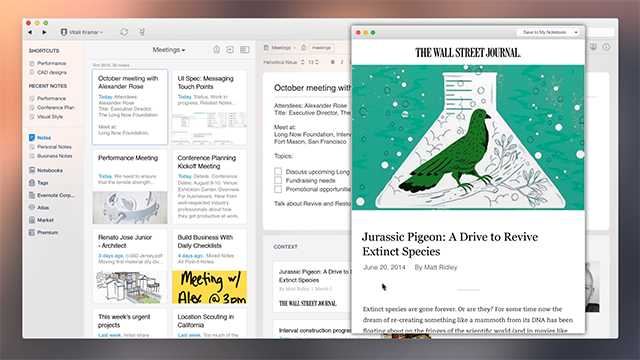Image resolution: width=640 pixels, height=360 pixels.
Task: Open the Jurassic Pigeon related article in Context
Action: click(312, 287)
